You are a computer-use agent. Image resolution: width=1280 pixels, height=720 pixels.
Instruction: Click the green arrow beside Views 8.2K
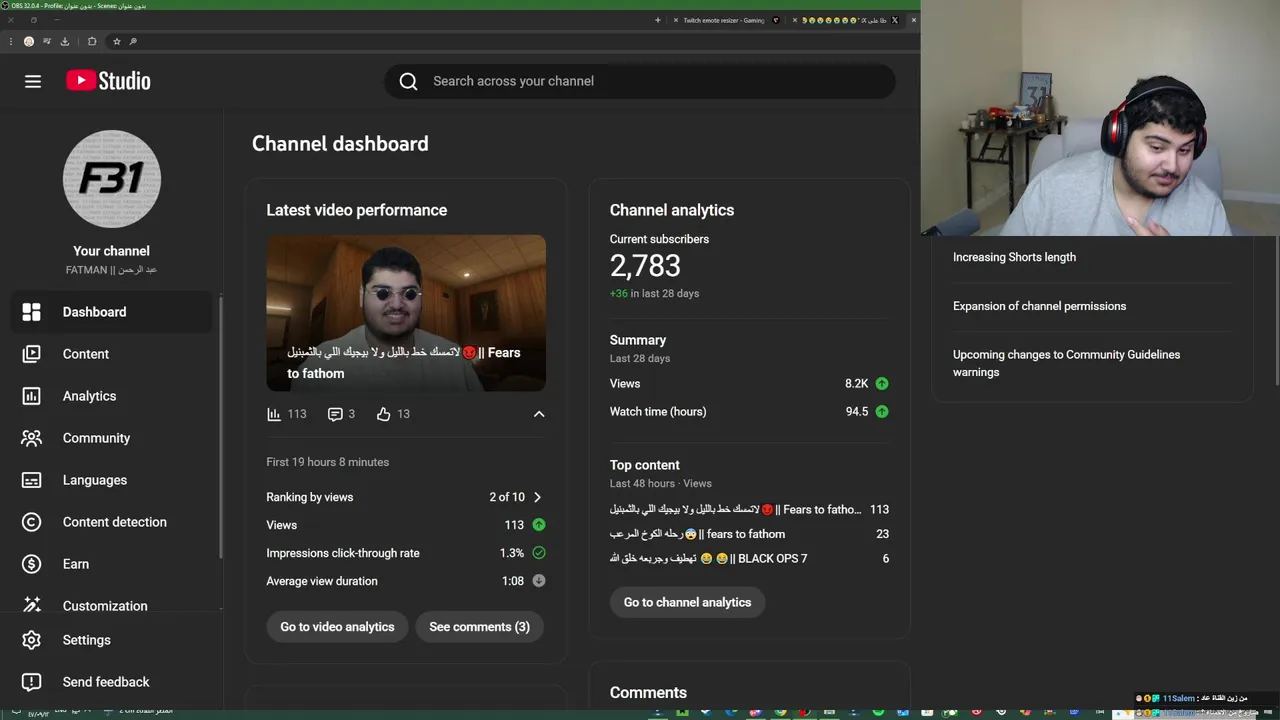pyautogui.click(x=882, y=383)
